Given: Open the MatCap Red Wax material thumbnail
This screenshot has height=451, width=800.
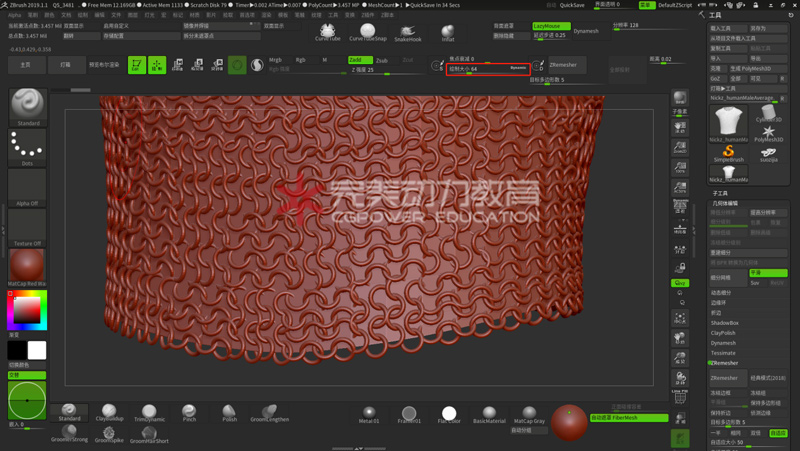Looking at the screenshot, I should [x=27, y=266].
